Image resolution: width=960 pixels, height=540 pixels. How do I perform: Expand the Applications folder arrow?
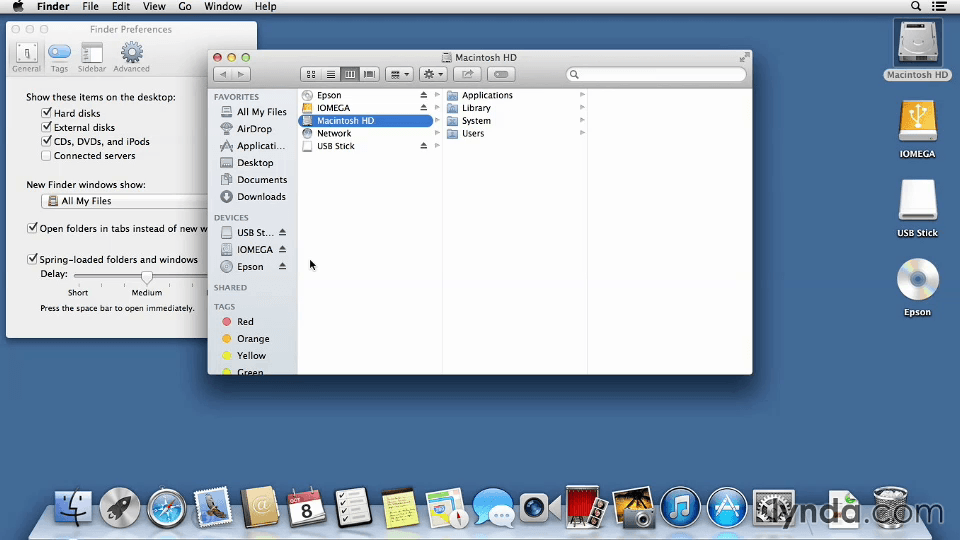582,95
